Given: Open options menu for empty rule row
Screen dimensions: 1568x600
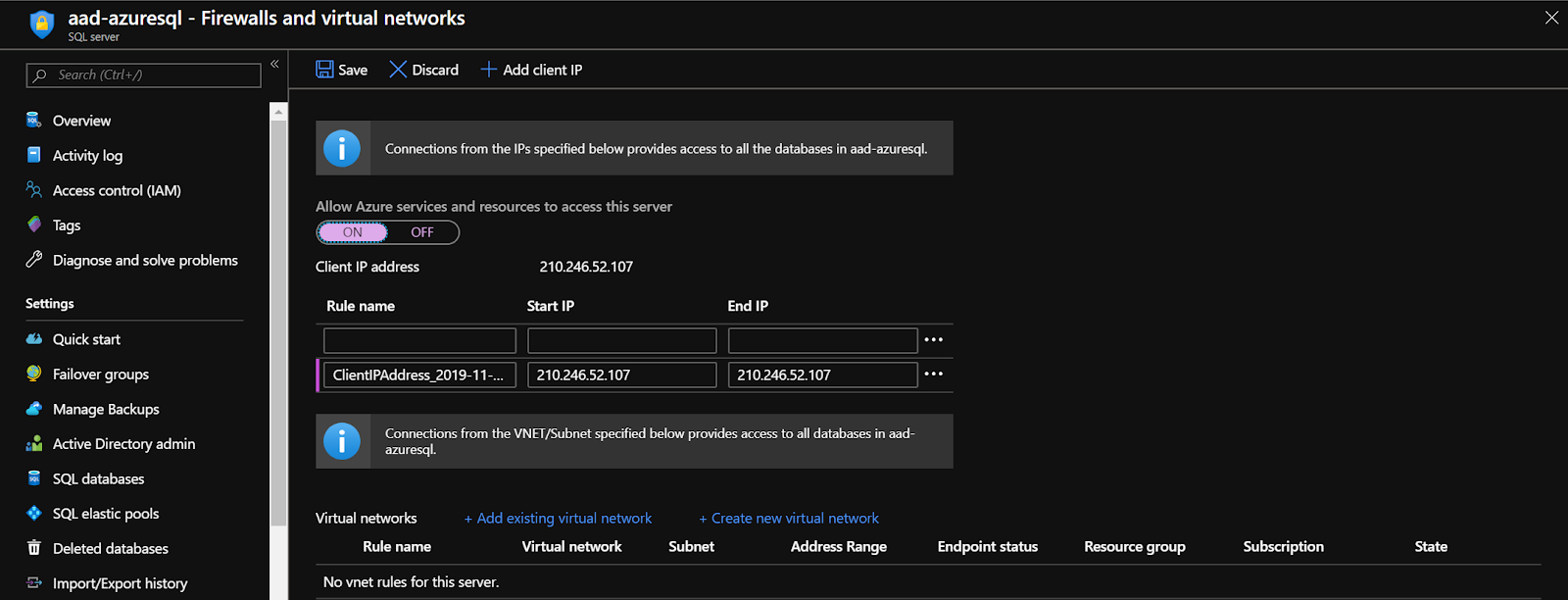Looking at the screenshot, I should pyautogui.click(x=934, y=339).
